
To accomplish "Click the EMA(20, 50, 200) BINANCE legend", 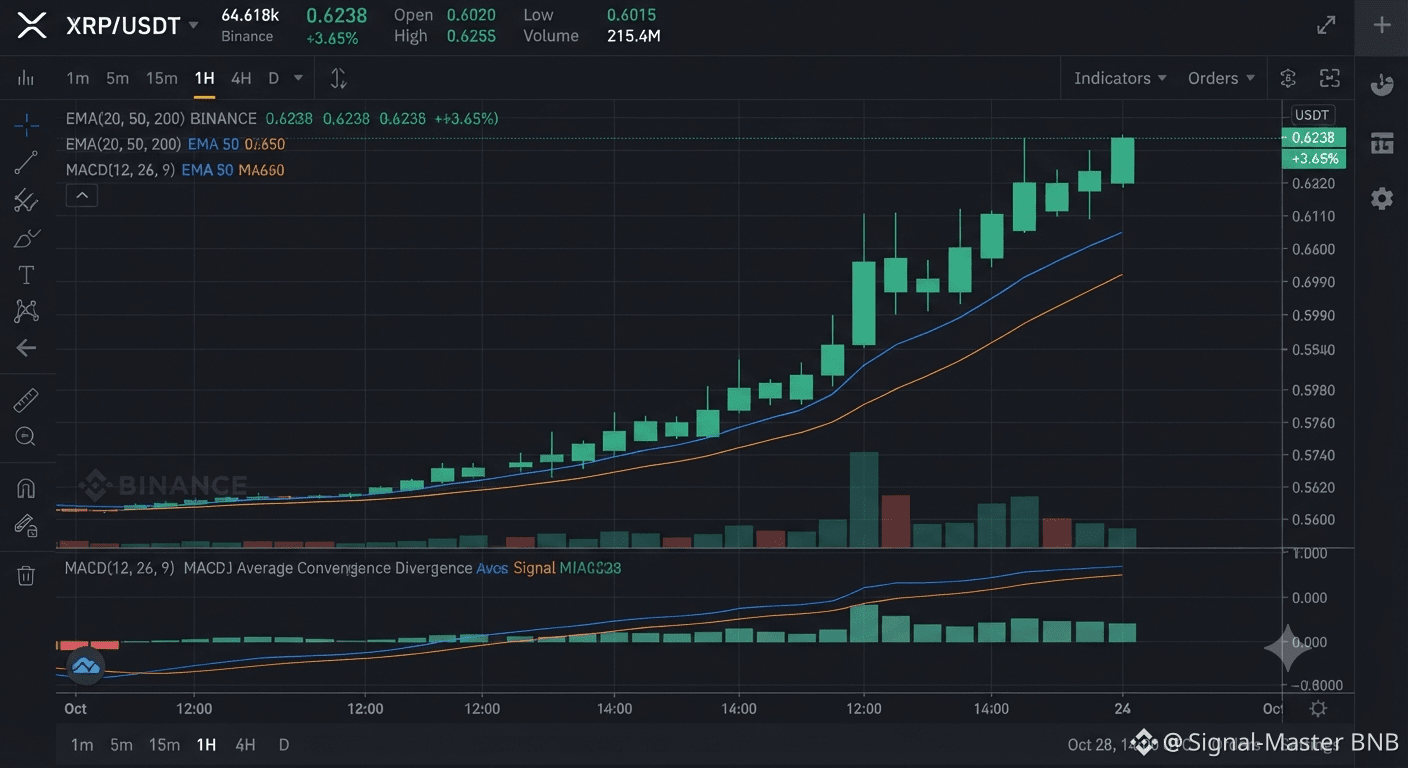I will (x=161, y=118).
